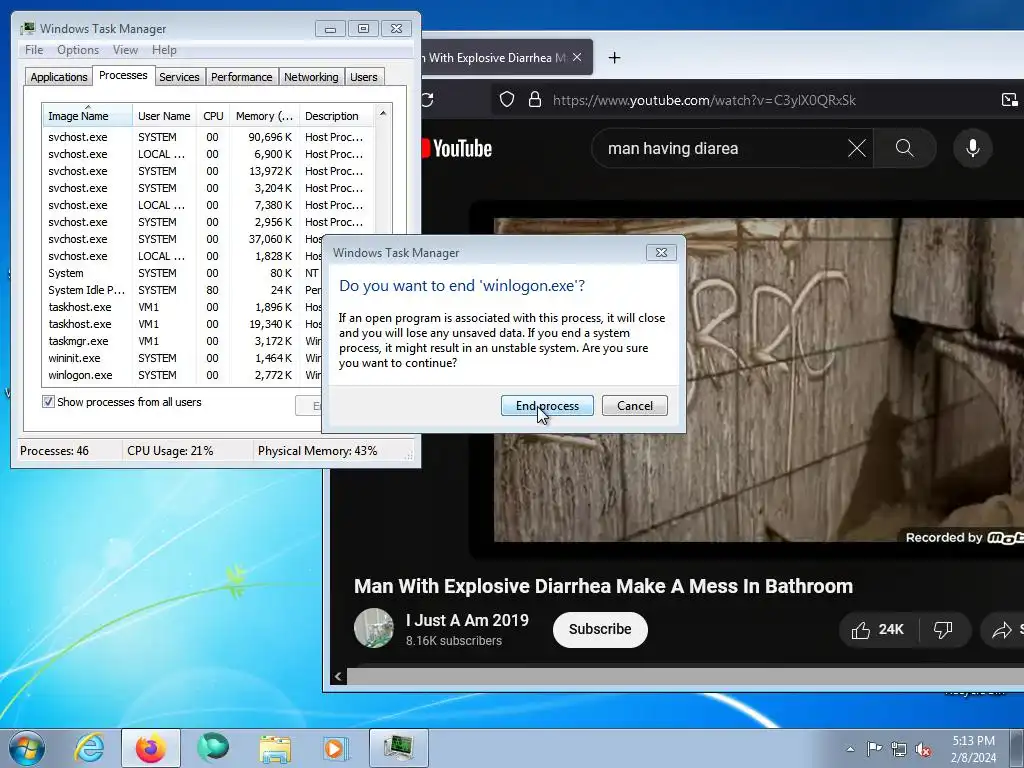Click the picture-in-picture icon in address bar
This screenshot has height=768, width=1024.
coord(1010,99)
